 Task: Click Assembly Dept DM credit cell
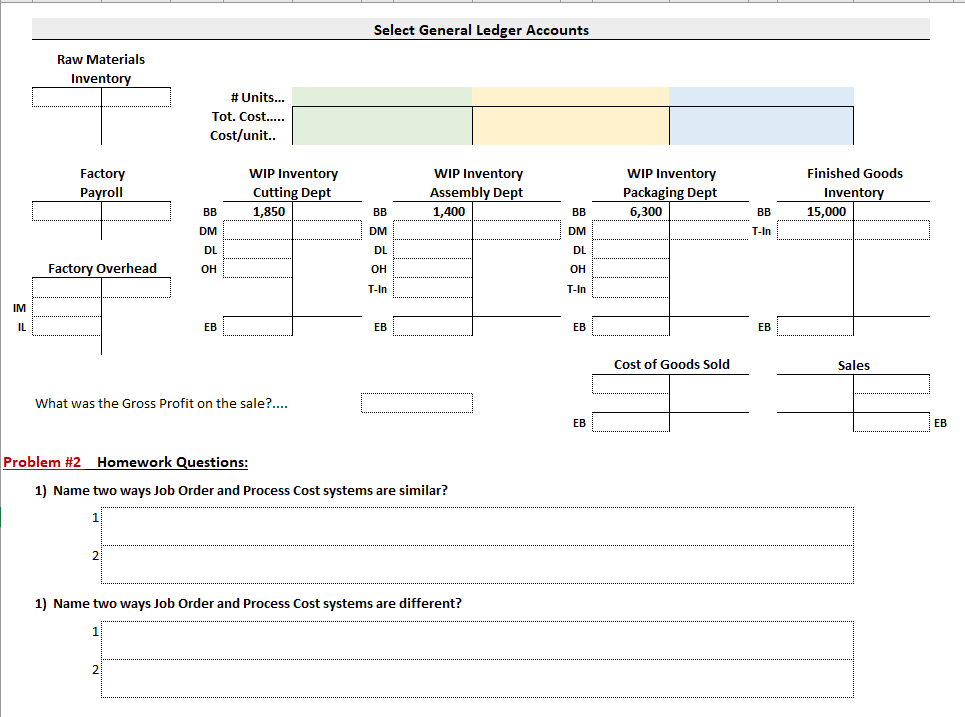pos(517,231)
